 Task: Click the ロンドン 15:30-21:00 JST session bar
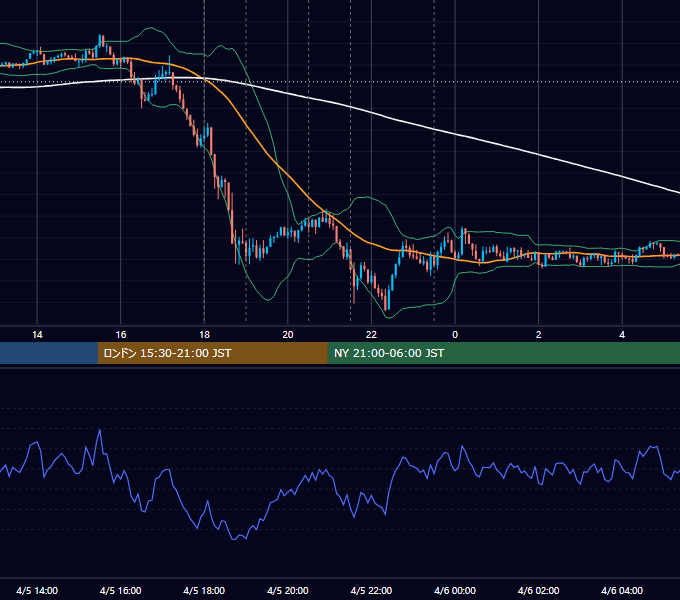212,353
